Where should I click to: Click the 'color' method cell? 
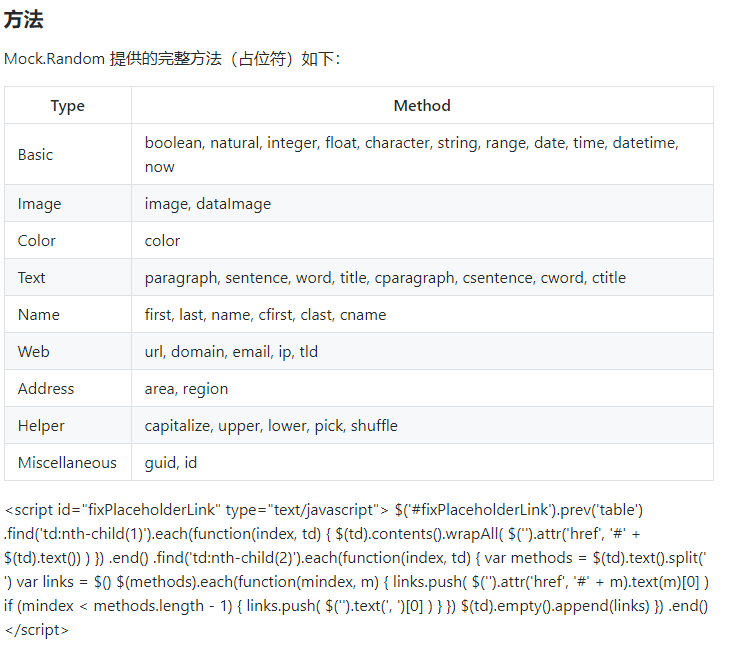click(422, 240)
